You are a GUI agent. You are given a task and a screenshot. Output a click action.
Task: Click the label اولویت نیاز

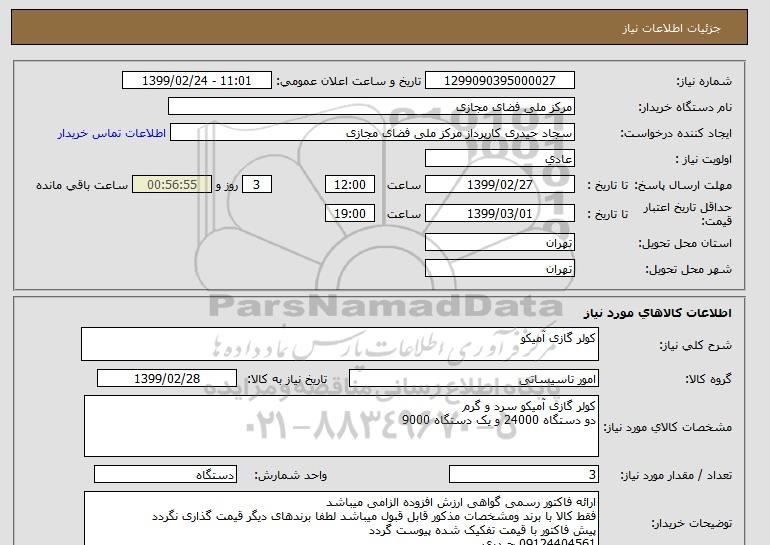coord(704,159)
